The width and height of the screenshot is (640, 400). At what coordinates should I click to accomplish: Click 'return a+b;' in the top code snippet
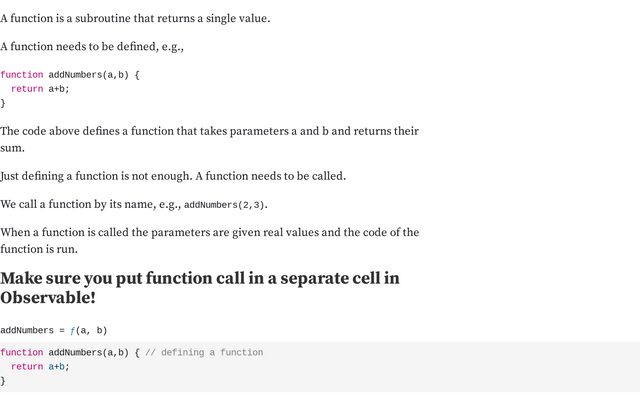coord(40,89)
